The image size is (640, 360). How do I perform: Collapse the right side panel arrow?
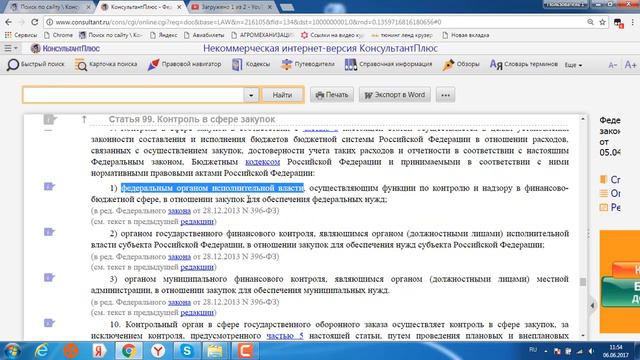pos(592,305)
